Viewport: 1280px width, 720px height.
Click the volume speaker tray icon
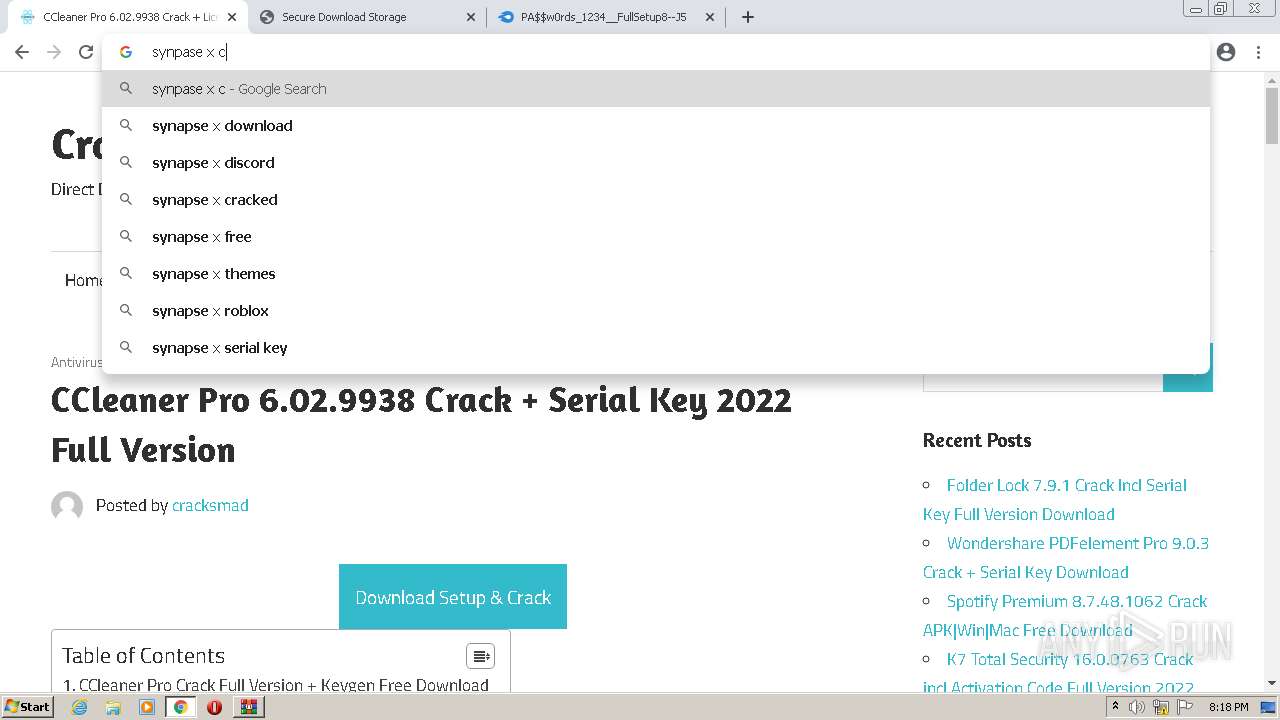click(x=1137, y=707)
